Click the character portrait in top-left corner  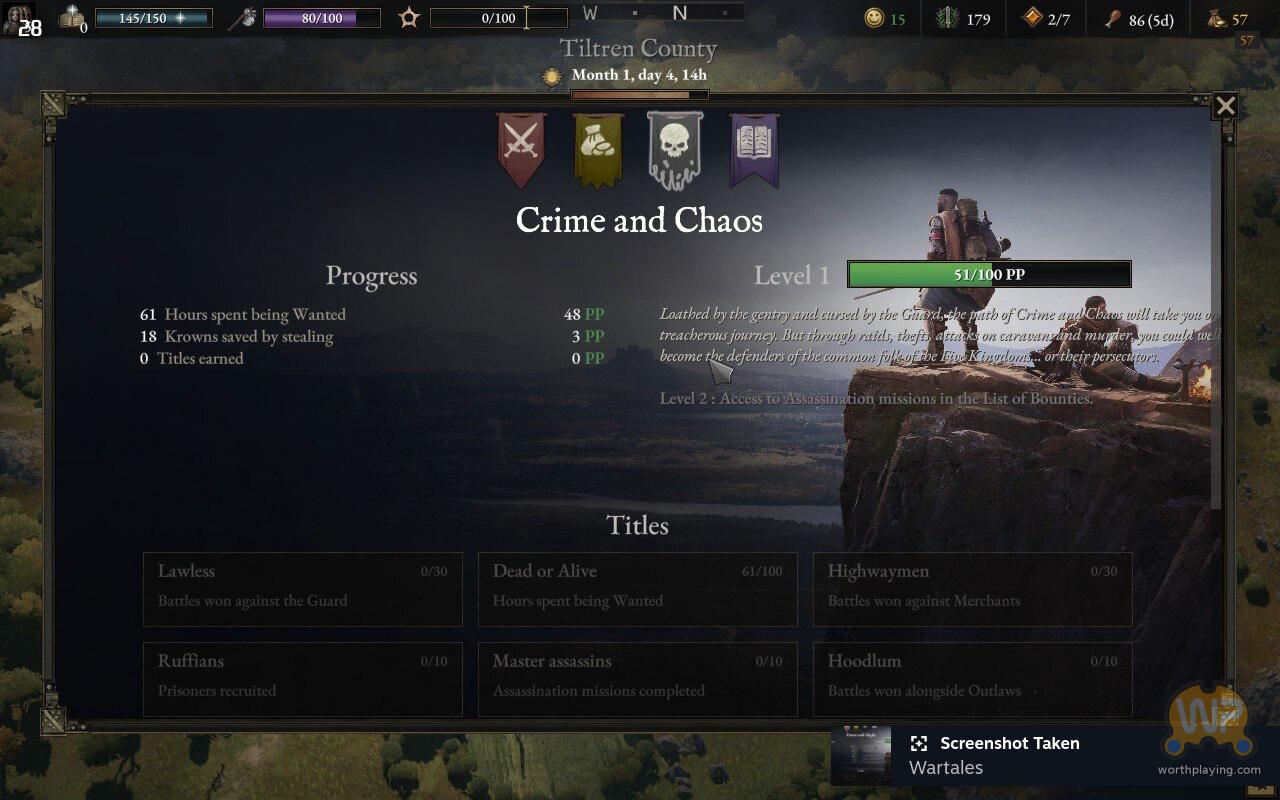pyautogui.click(x=20, y=19)
